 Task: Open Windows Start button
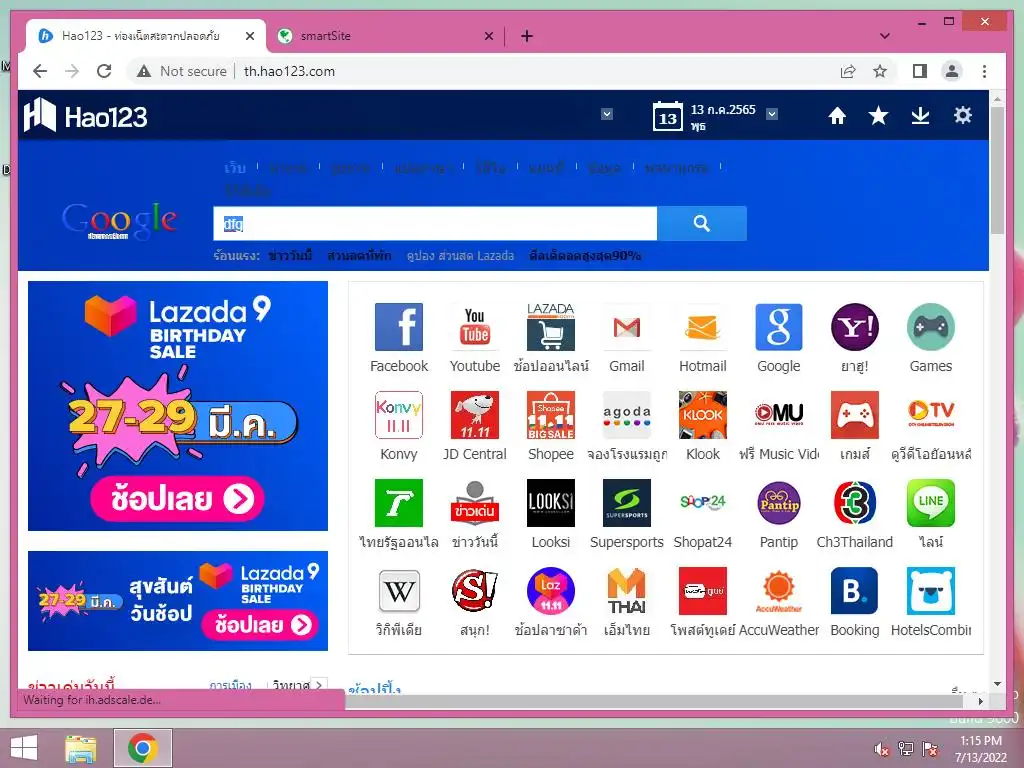(24, 748)
